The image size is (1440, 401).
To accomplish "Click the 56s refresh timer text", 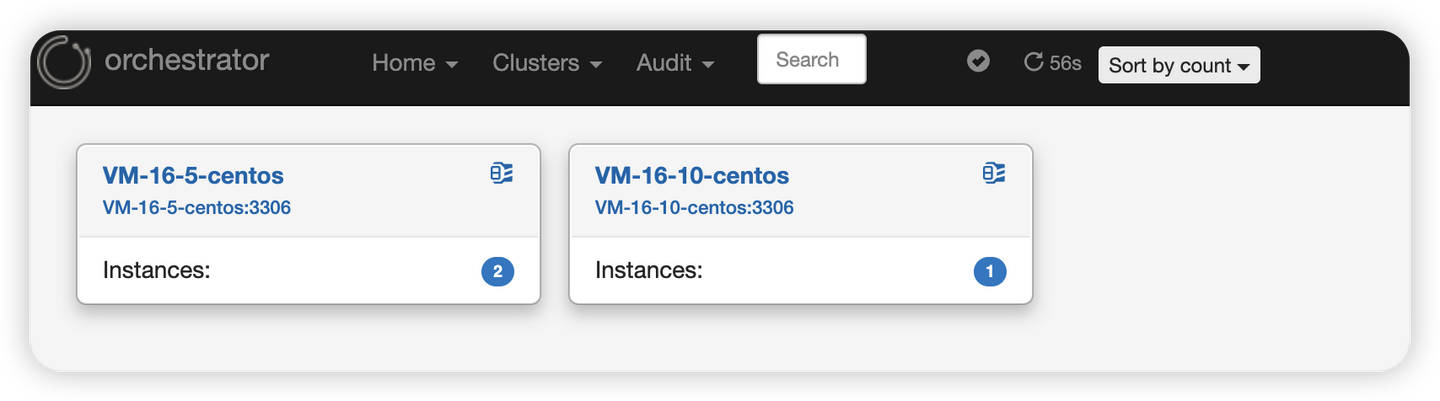I will pos(1065,63).
